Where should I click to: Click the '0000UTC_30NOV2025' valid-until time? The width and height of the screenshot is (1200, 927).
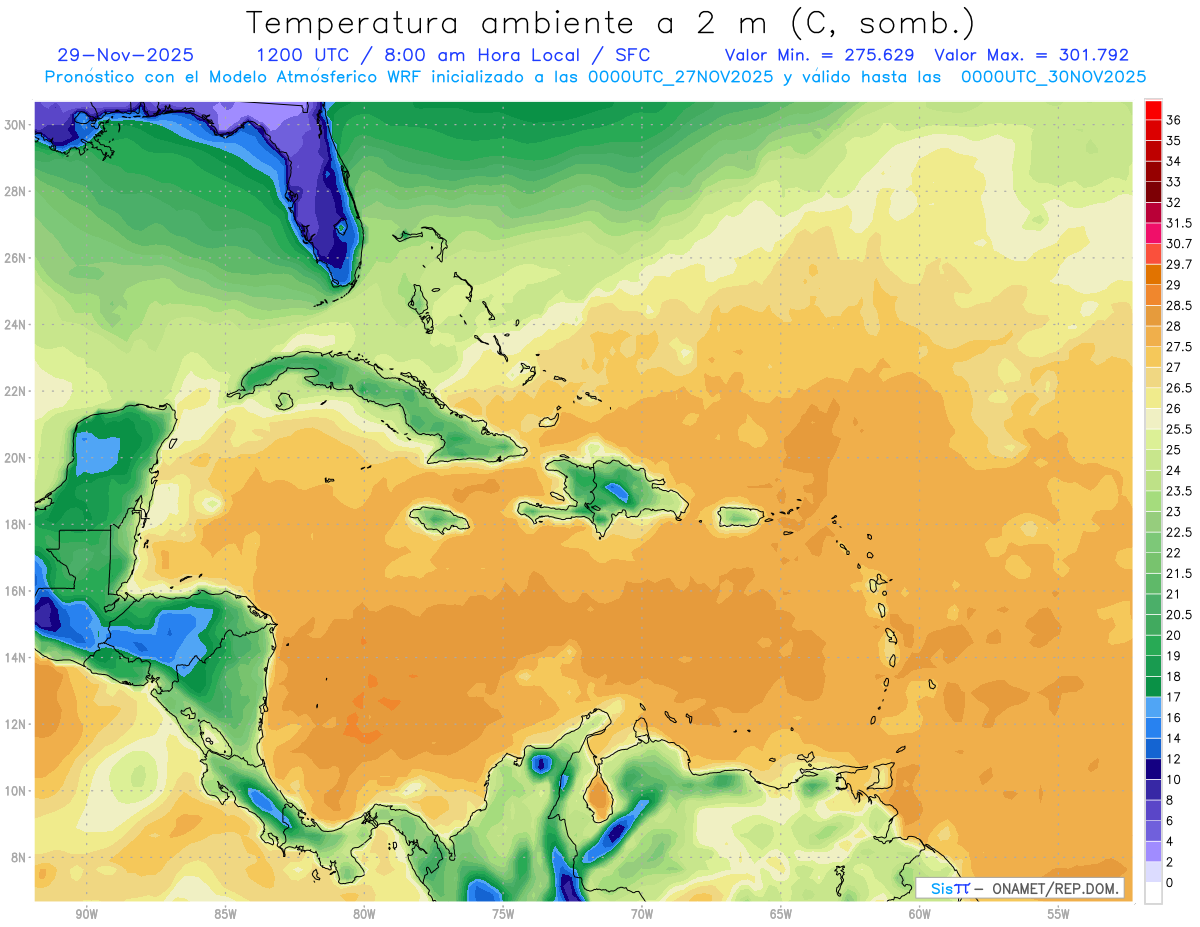[1054, 76]
